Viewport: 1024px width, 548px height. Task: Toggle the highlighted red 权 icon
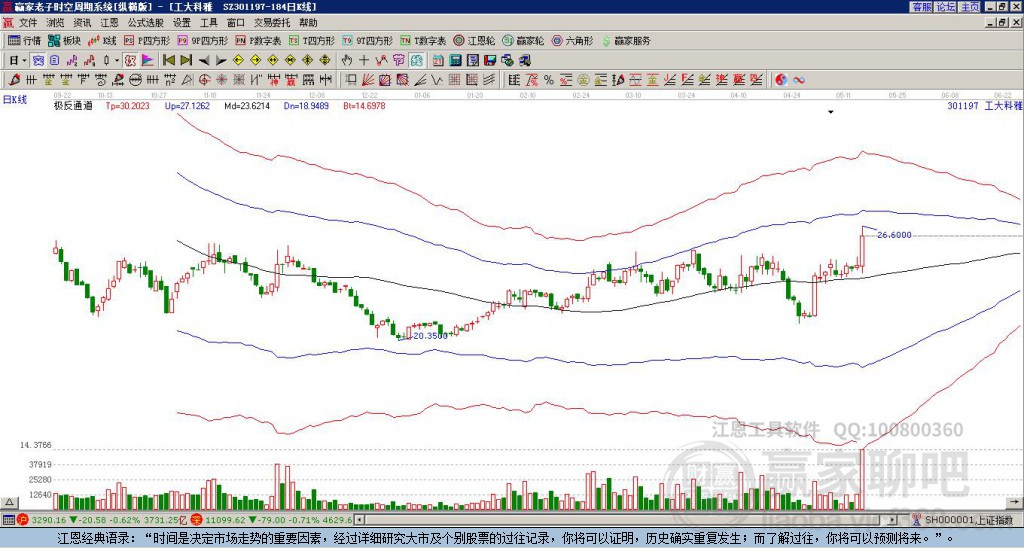click(x=129, y=61)
